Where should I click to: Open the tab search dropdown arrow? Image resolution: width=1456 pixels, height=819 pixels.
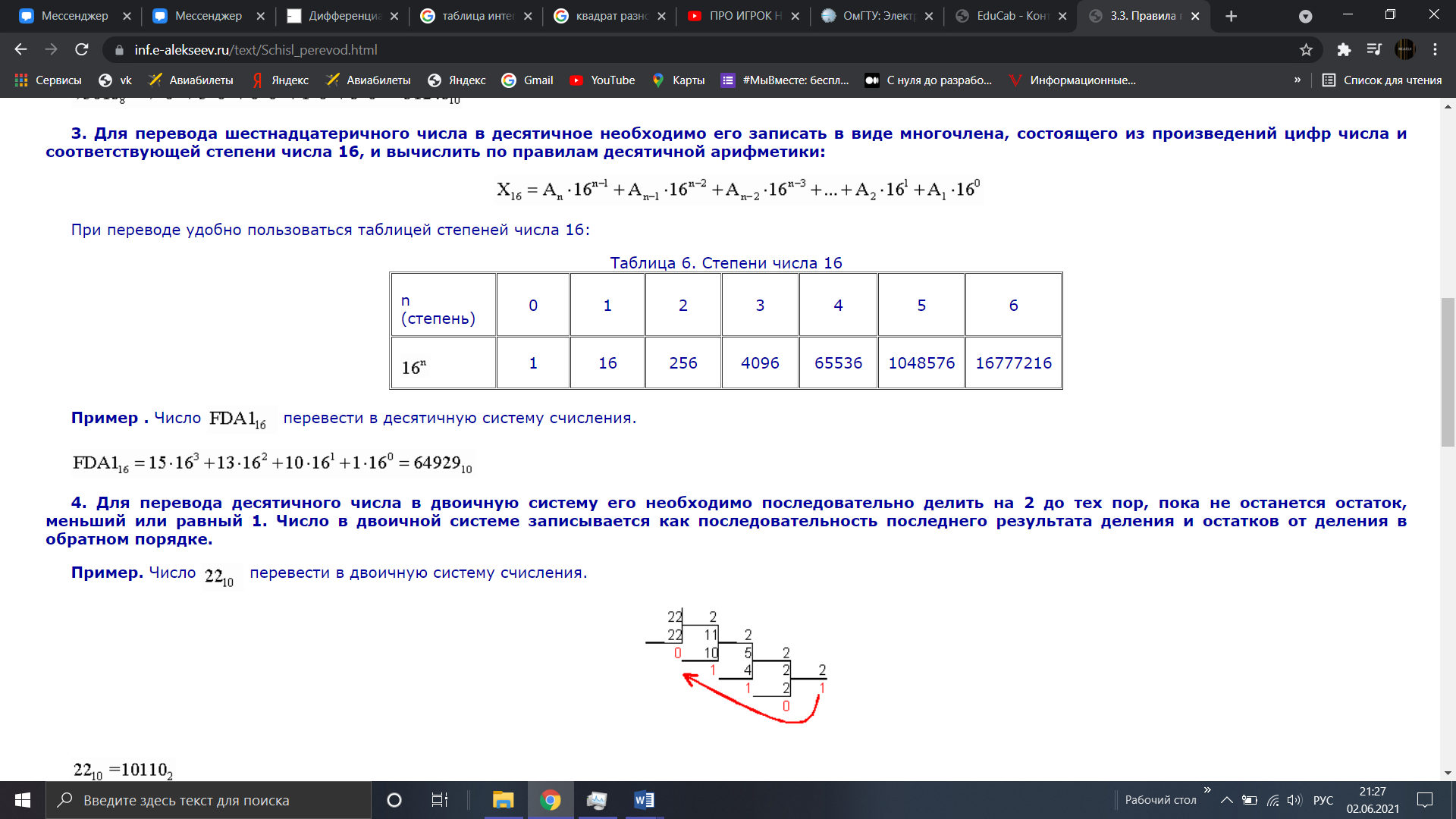click(x=1305, y=16)
